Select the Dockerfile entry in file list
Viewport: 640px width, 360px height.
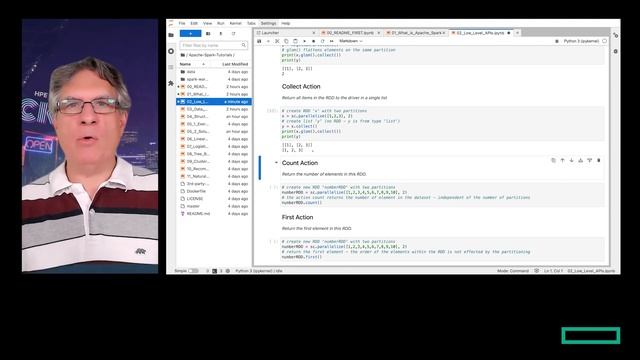tap(214, 191)
